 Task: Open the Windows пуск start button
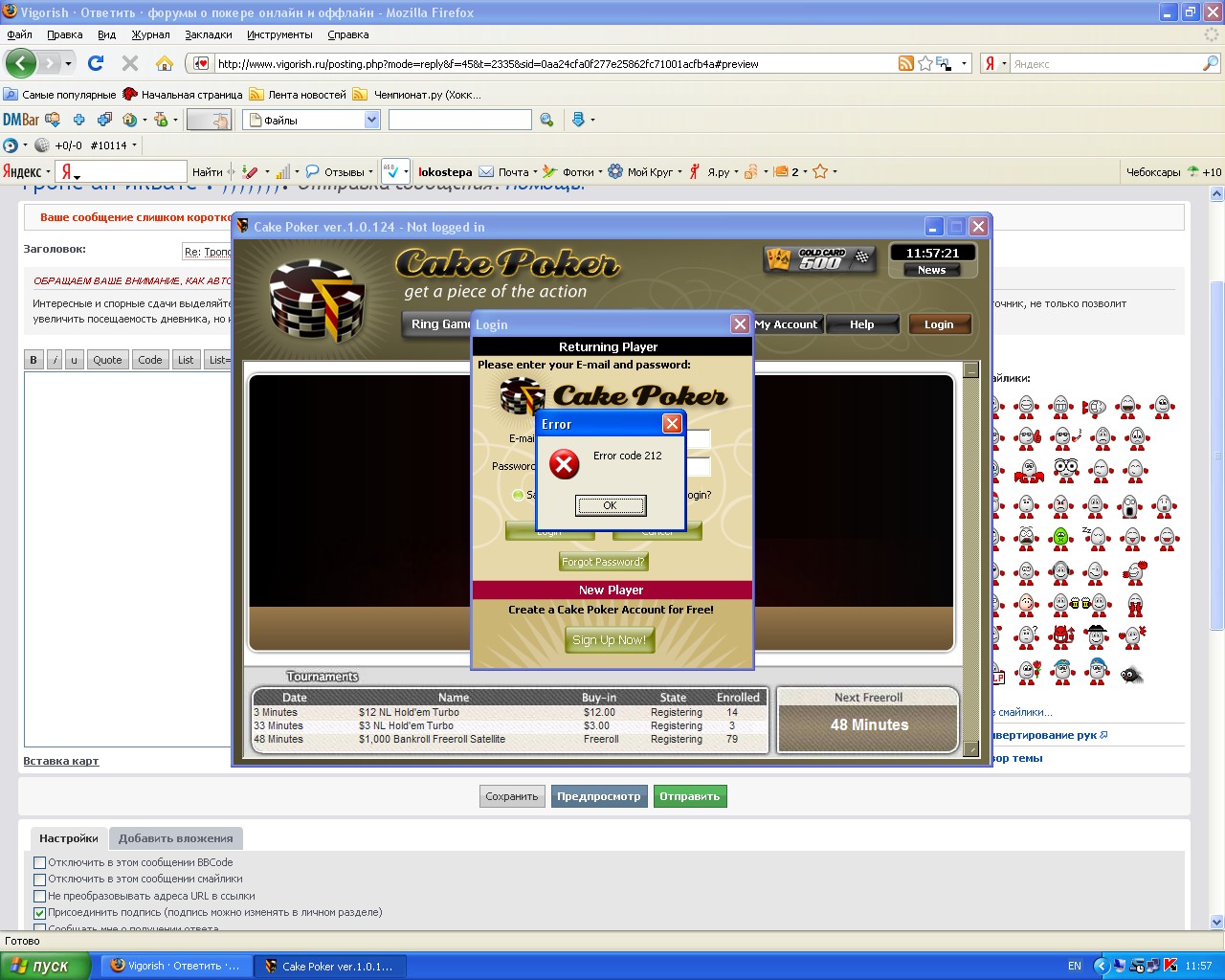click(x=46, y=966)
